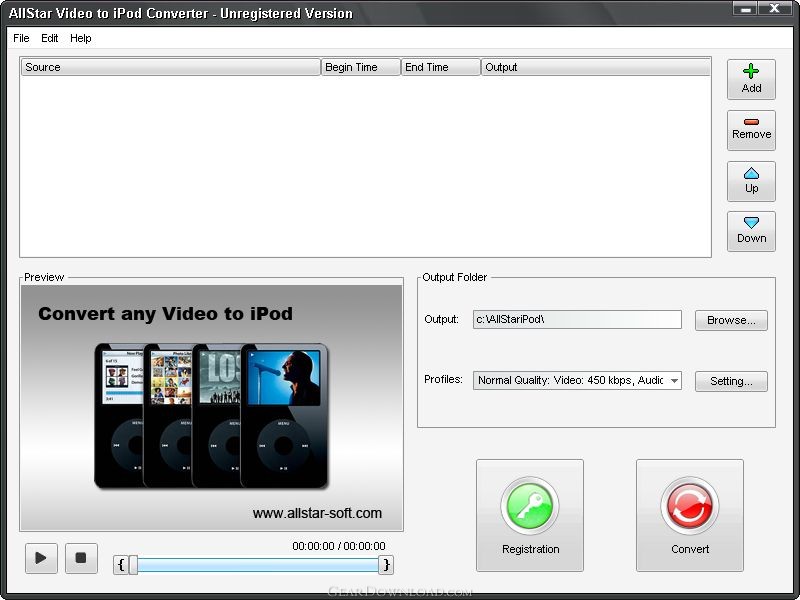This screenshot has height=600, width=800.
Task: Move the item Up with the arrow button
Action: [751, 181]
